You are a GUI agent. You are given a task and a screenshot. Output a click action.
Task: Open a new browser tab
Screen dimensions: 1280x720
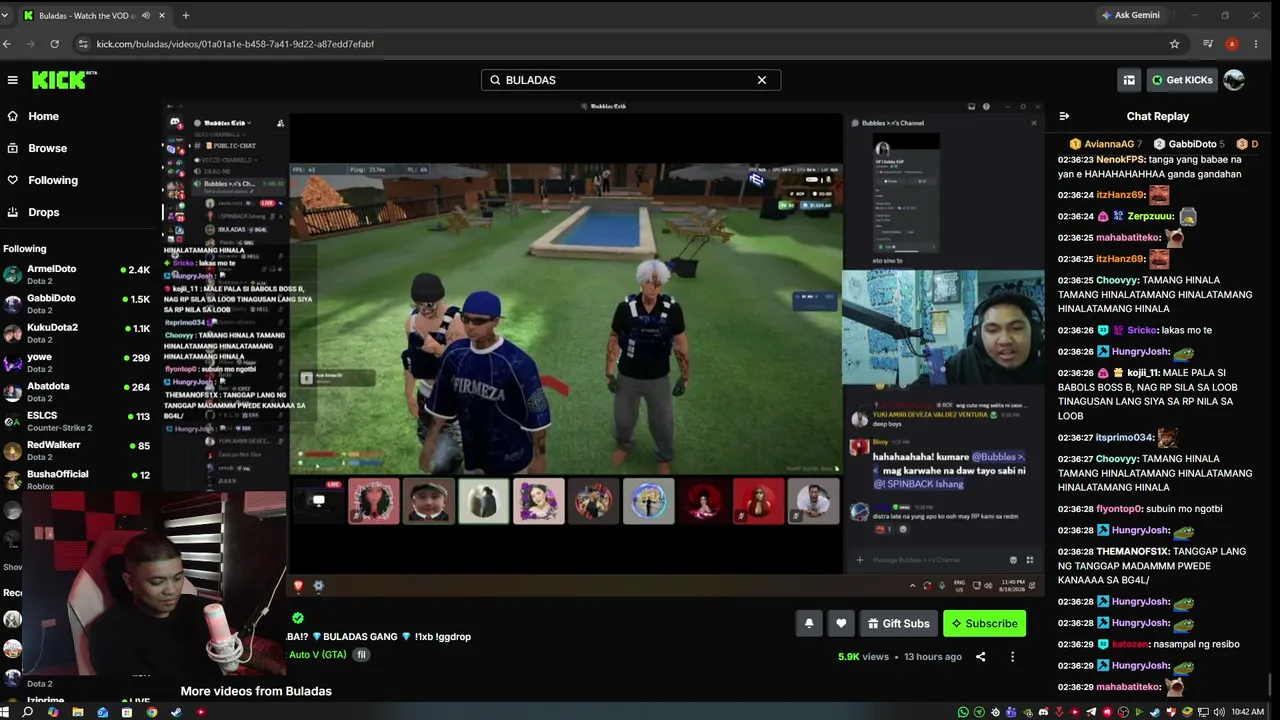[x=186, y=15]
